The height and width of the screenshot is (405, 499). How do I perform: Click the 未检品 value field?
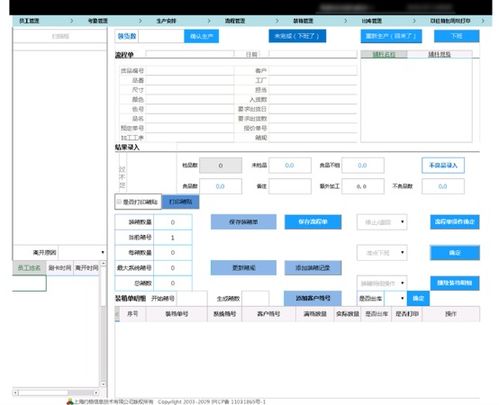(290, 165)
